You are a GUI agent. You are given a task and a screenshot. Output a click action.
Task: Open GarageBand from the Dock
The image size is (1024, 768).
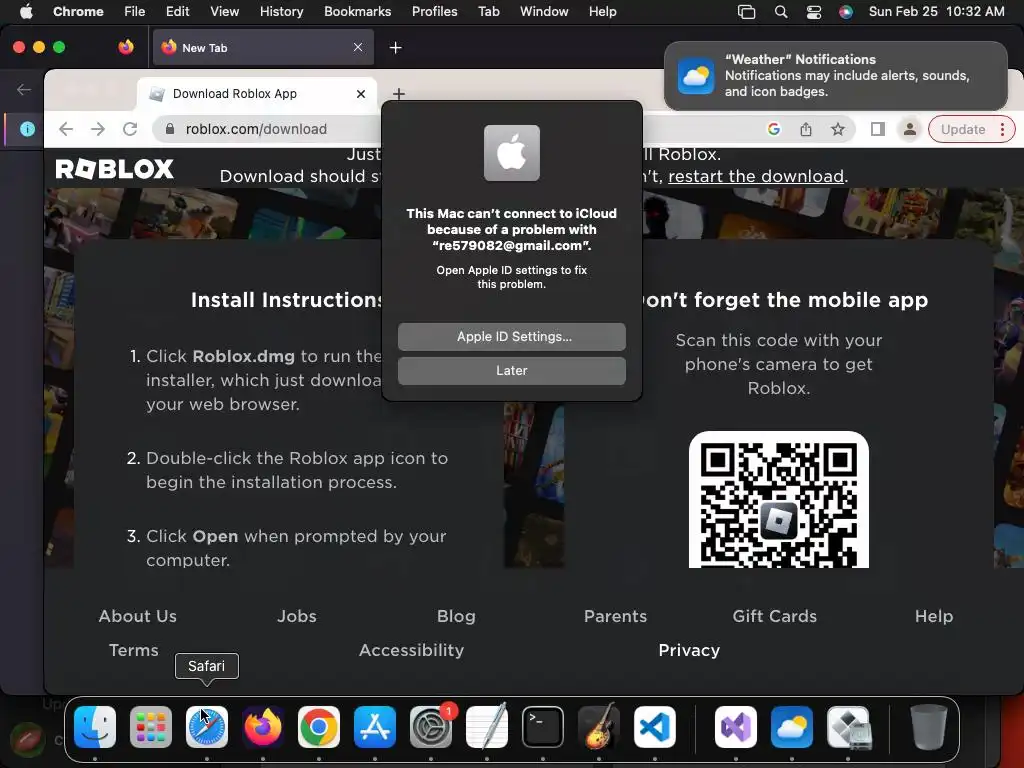[599, 727]
